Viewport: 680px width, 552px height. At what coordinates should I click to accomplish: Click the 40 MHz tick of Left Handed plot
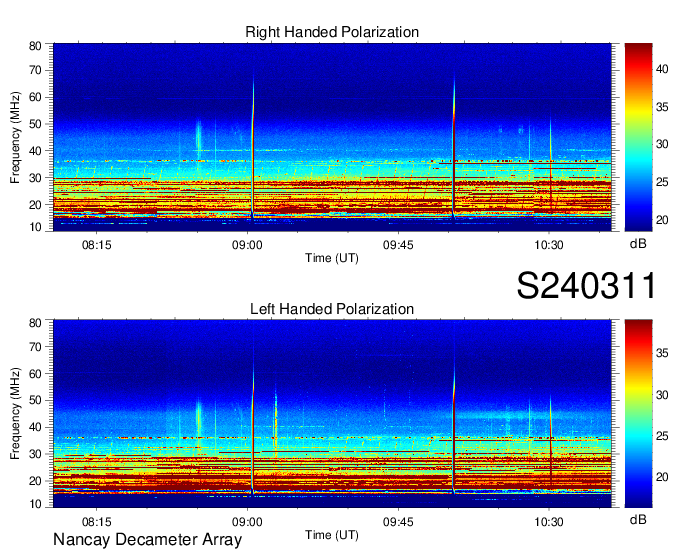point(35,427)
